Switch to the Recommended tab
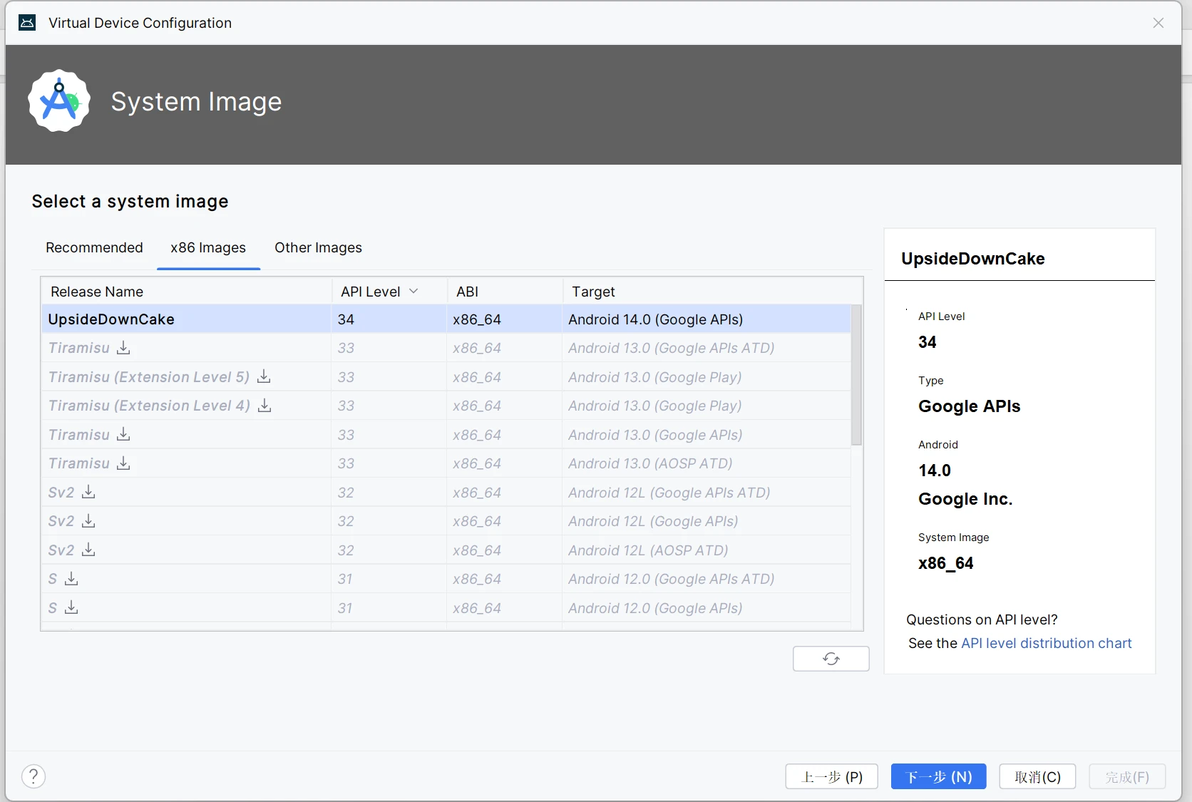Viewport: 1192px width, 802px height. (x=94, y=248)
